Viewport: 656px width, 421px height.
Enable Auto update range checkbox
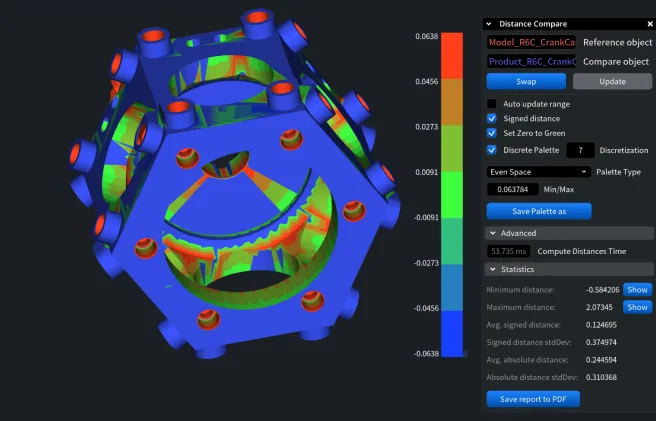point(492,104)
